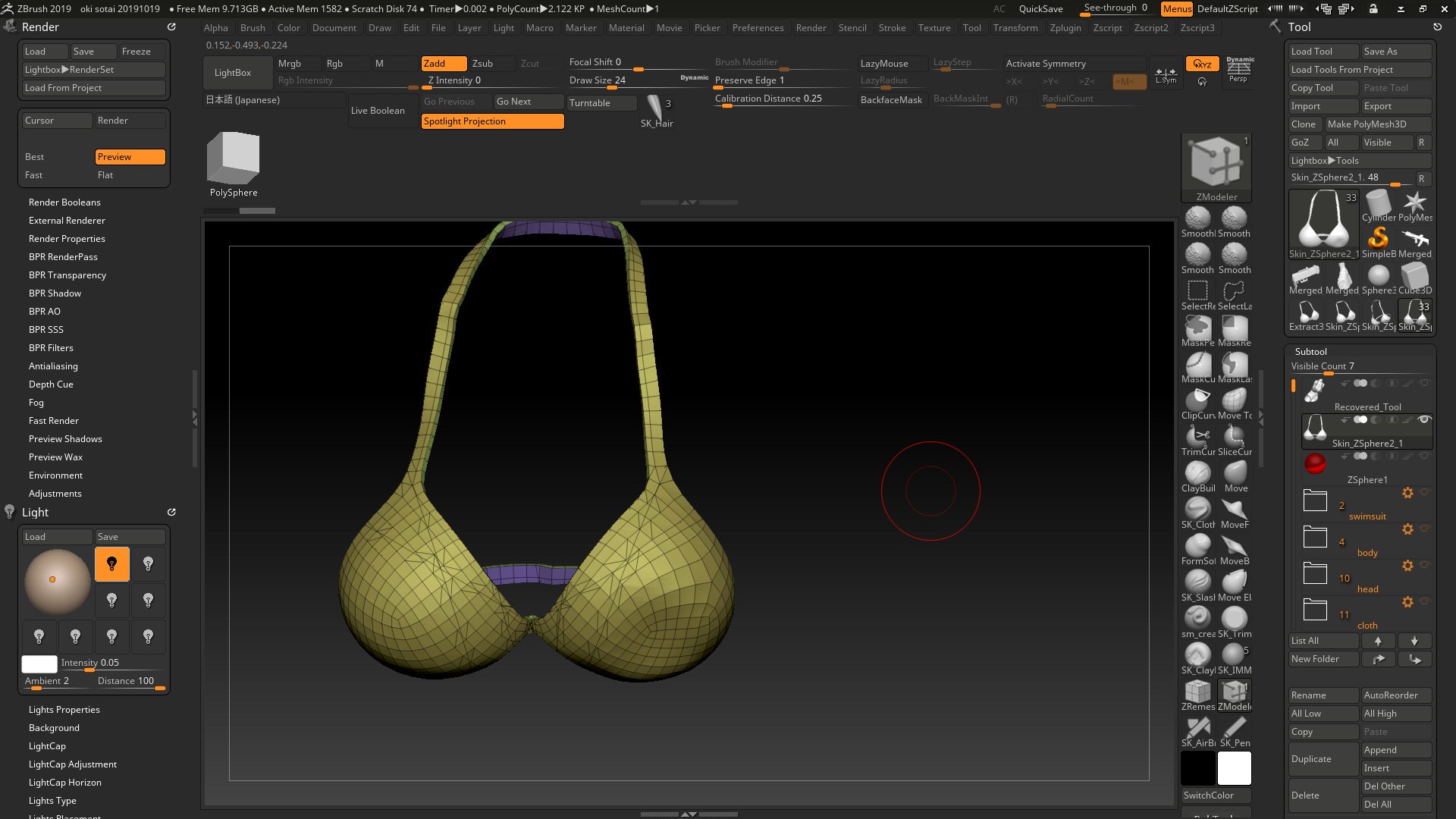Select the ClayBuildup brush
Screen dimensions: 1456x819
(x=1197, y=474)
